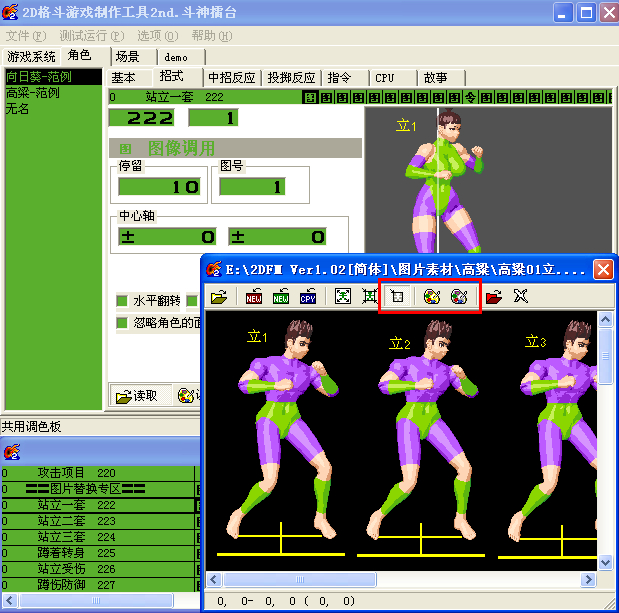Open image file with yellow folder icon

tap(219, 296)
